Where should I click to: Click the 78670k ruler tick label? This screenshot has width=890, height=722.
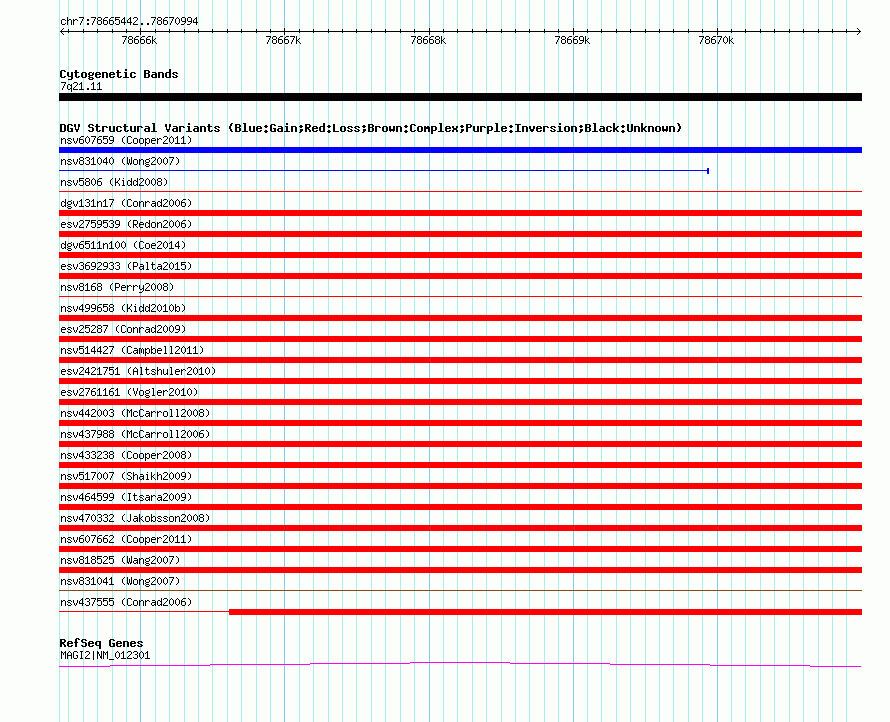pos(716,40)
